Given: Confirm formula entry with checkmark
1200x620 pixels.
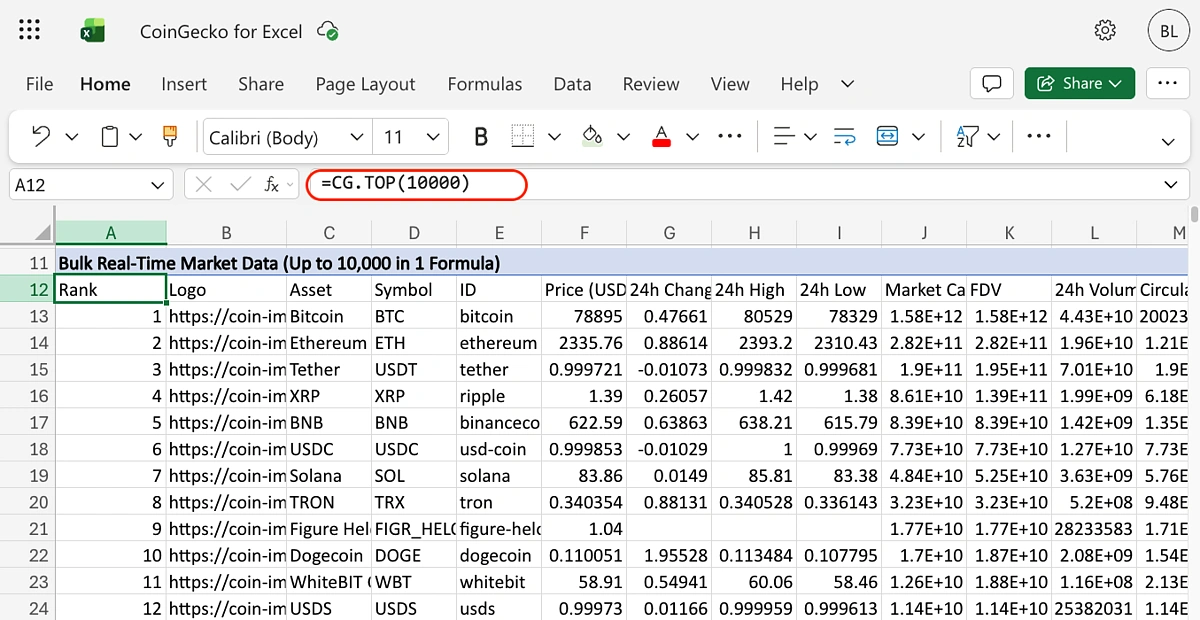Looking at the screenshot, I should 240,185.
